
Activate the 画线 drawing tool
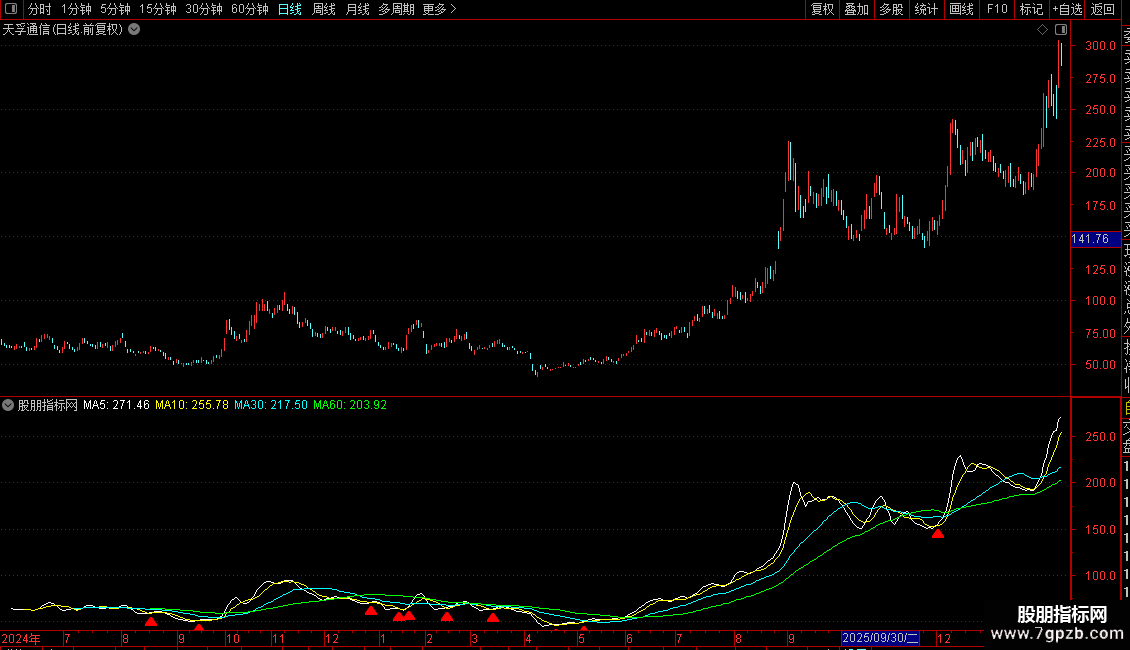(961, 9)
